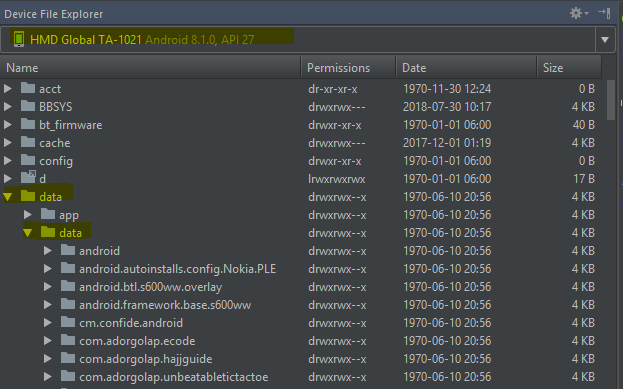Expand the acct folder
The height and width of the screenshot is (389, 623).
coord(8,89)
